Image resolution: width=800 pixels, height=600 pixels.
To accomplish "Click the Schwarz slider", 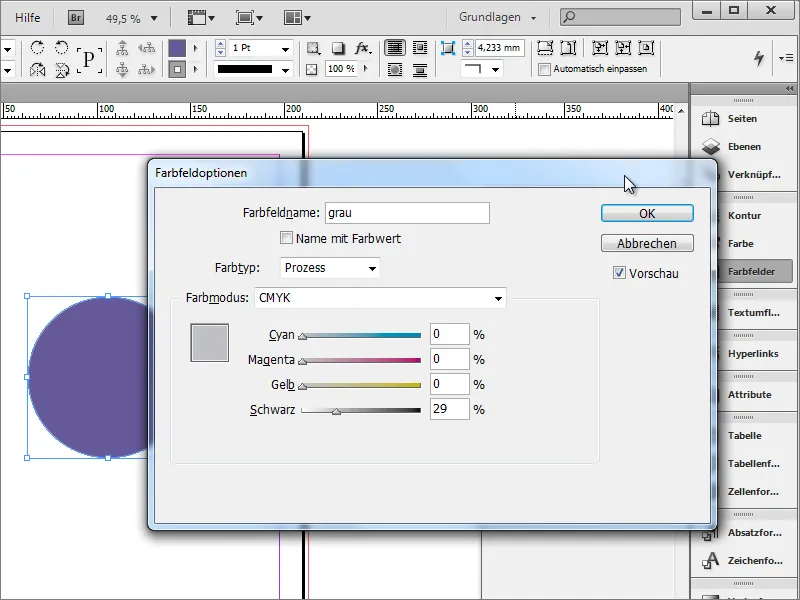I will 361,410.
